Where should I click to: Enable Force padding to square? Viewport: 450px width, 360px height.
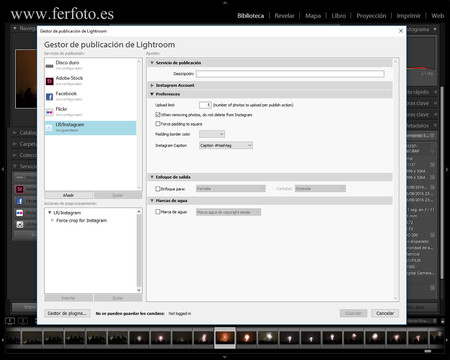pyautogui.click(x=158, y=124)
